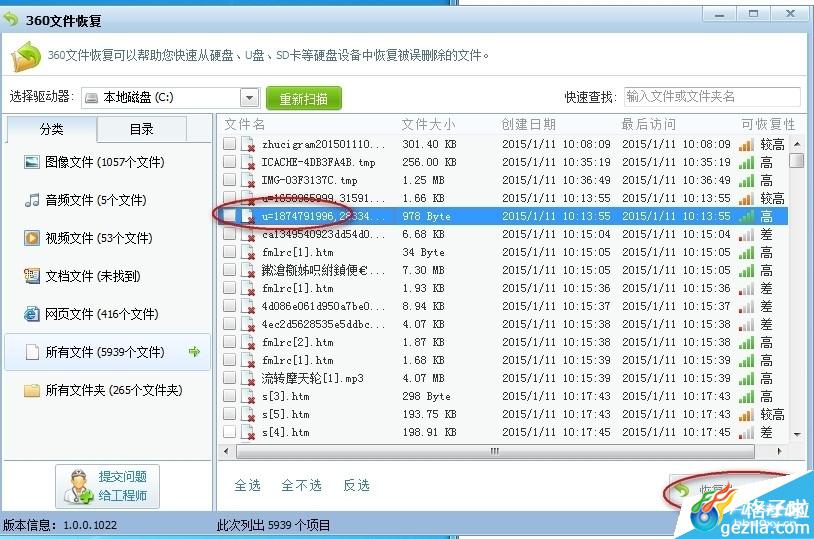Click file name s[5].htm
Screen dimensions: 814x539
(286, 414)
